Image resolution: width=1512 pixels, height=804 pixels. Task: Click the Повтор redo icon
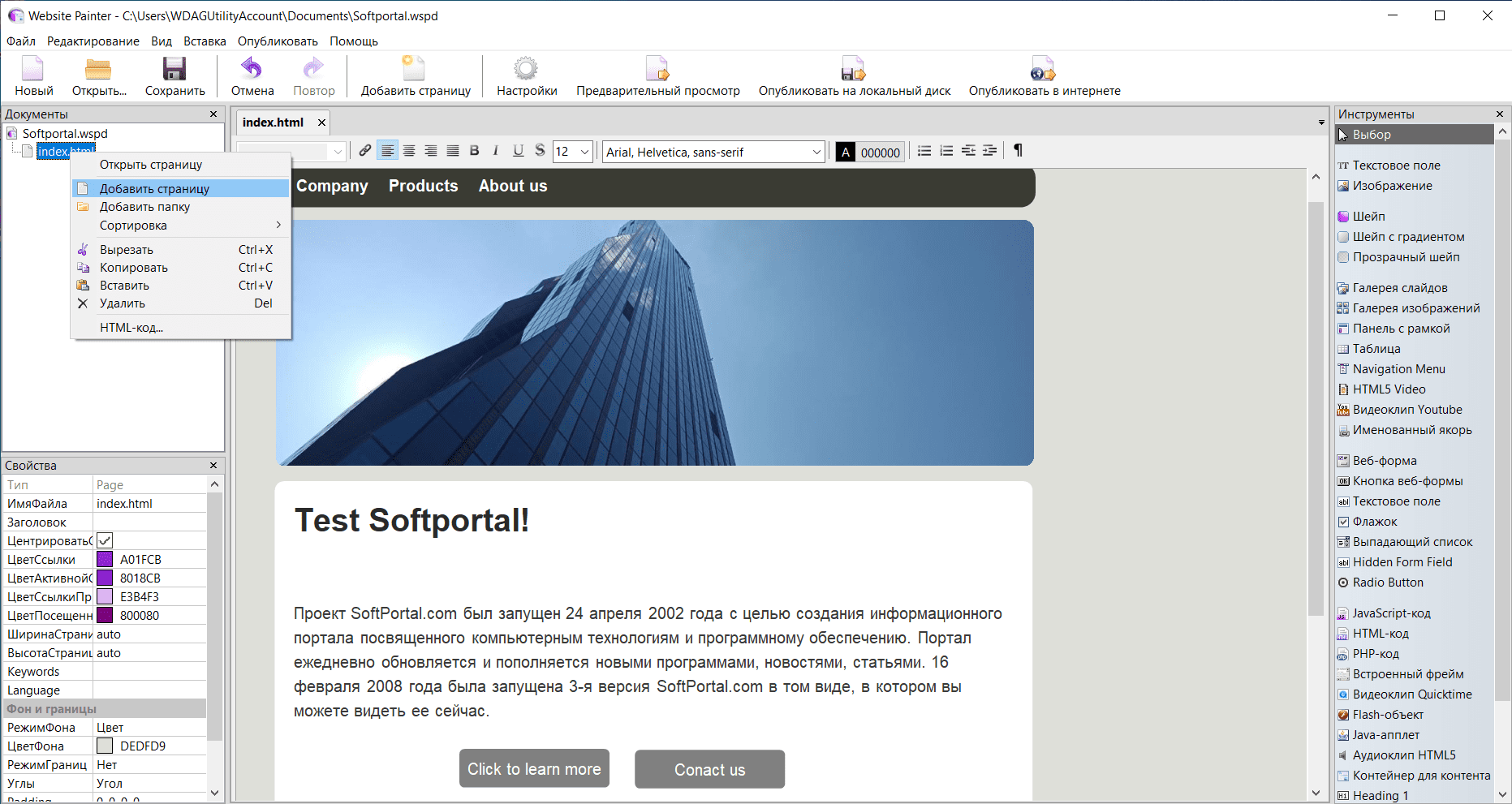[x=313, y=69]
